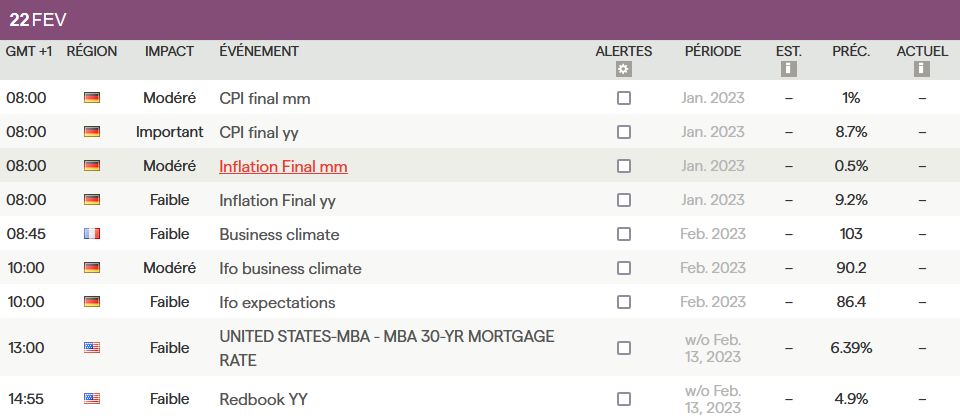
Task: Tick the alert checkbox for Business climate
Action: click(624, 234)
